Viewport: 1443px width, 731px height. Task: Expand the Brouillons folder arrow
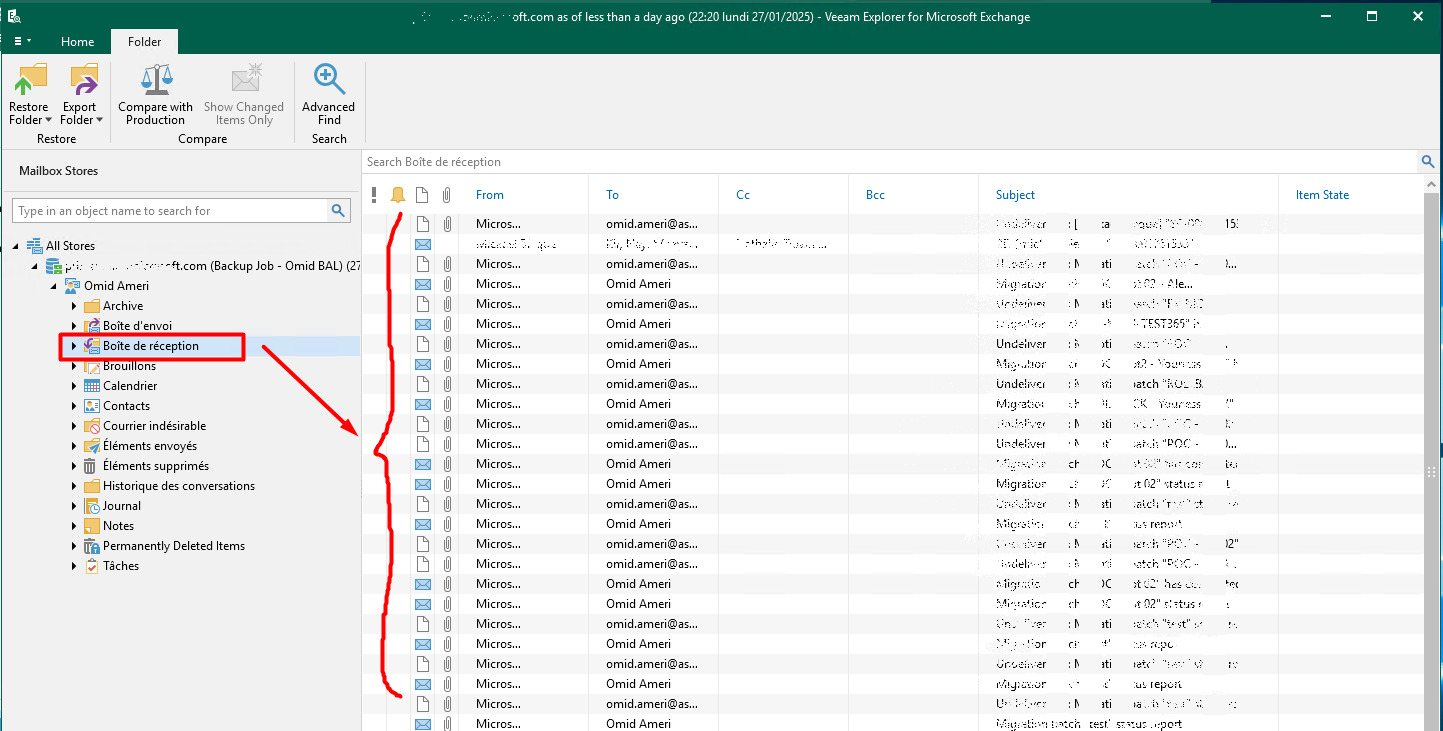click(74, 366)
